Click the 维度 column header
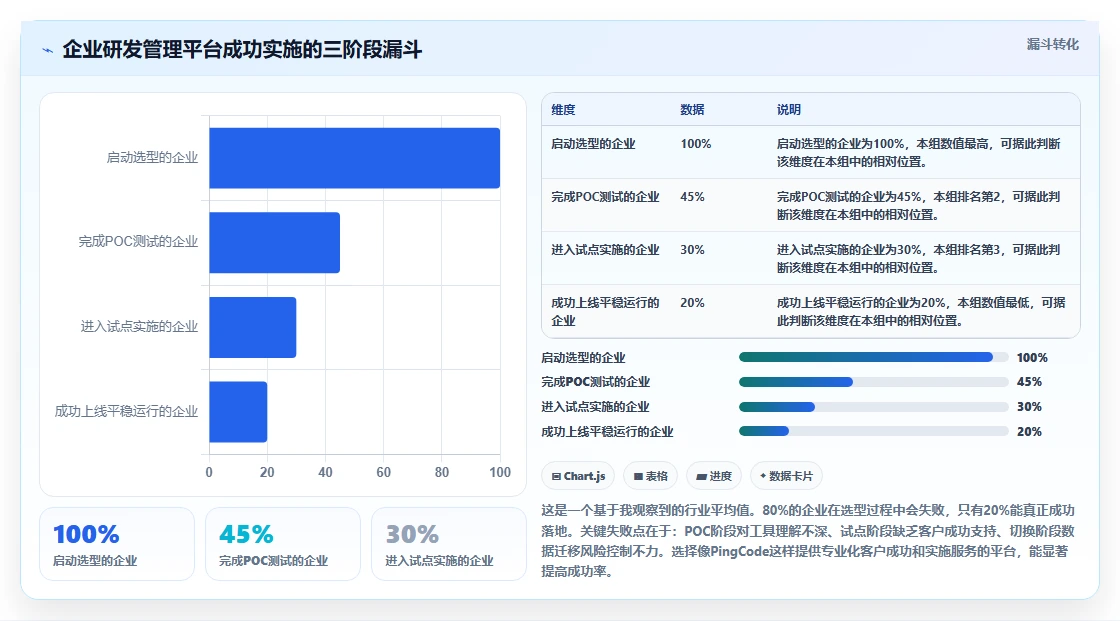This screenshot has width=1120, height=621. pos(563,109)
